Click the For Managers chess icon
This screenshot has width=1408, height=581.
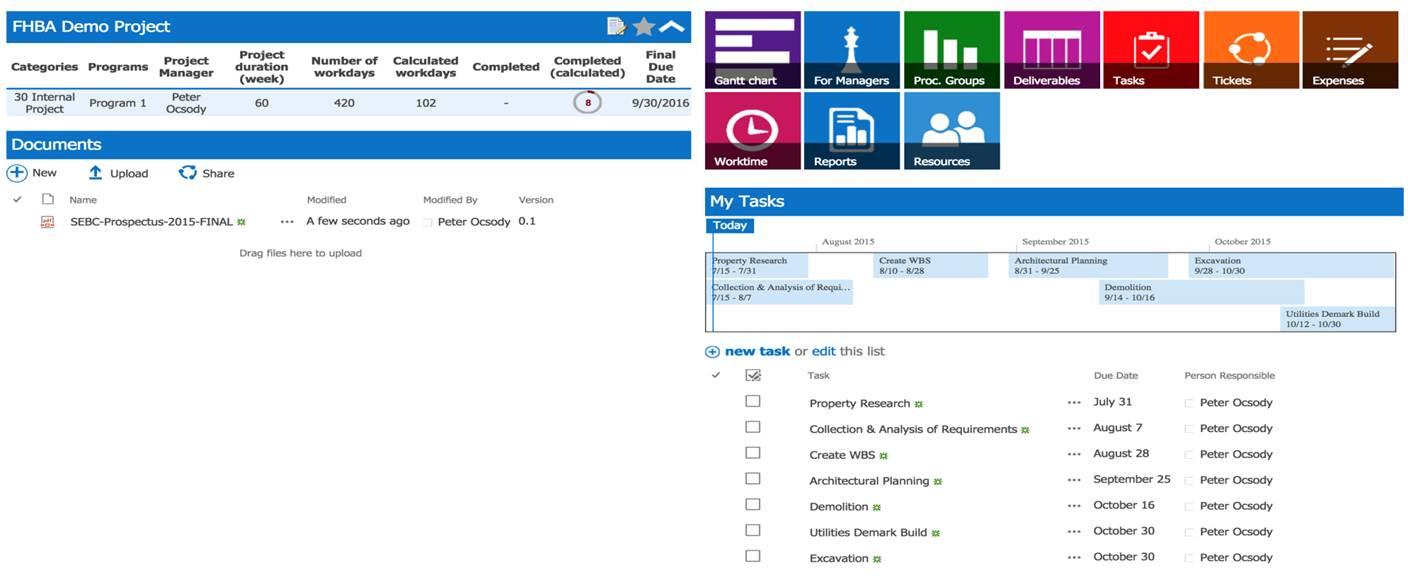click(851, 48)
